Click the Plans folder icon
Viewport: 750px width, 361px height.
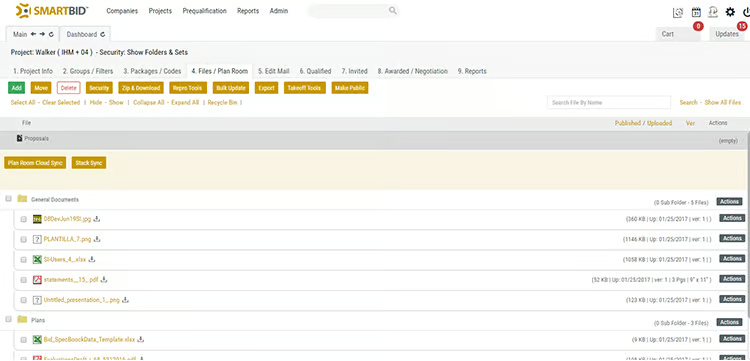point(22,319)
